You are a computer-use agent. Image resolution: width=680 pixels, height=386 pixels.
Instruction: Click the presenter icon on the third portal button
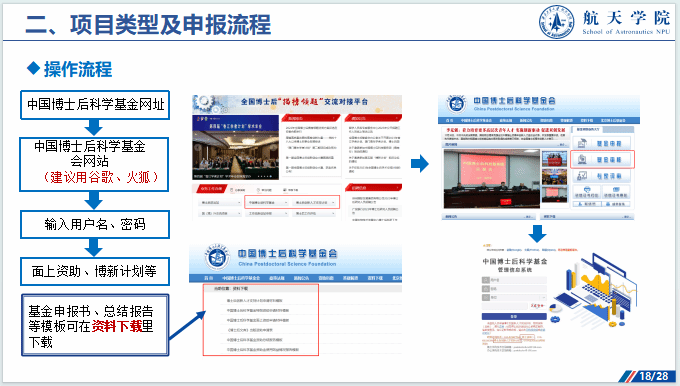(x=582, y=176)
